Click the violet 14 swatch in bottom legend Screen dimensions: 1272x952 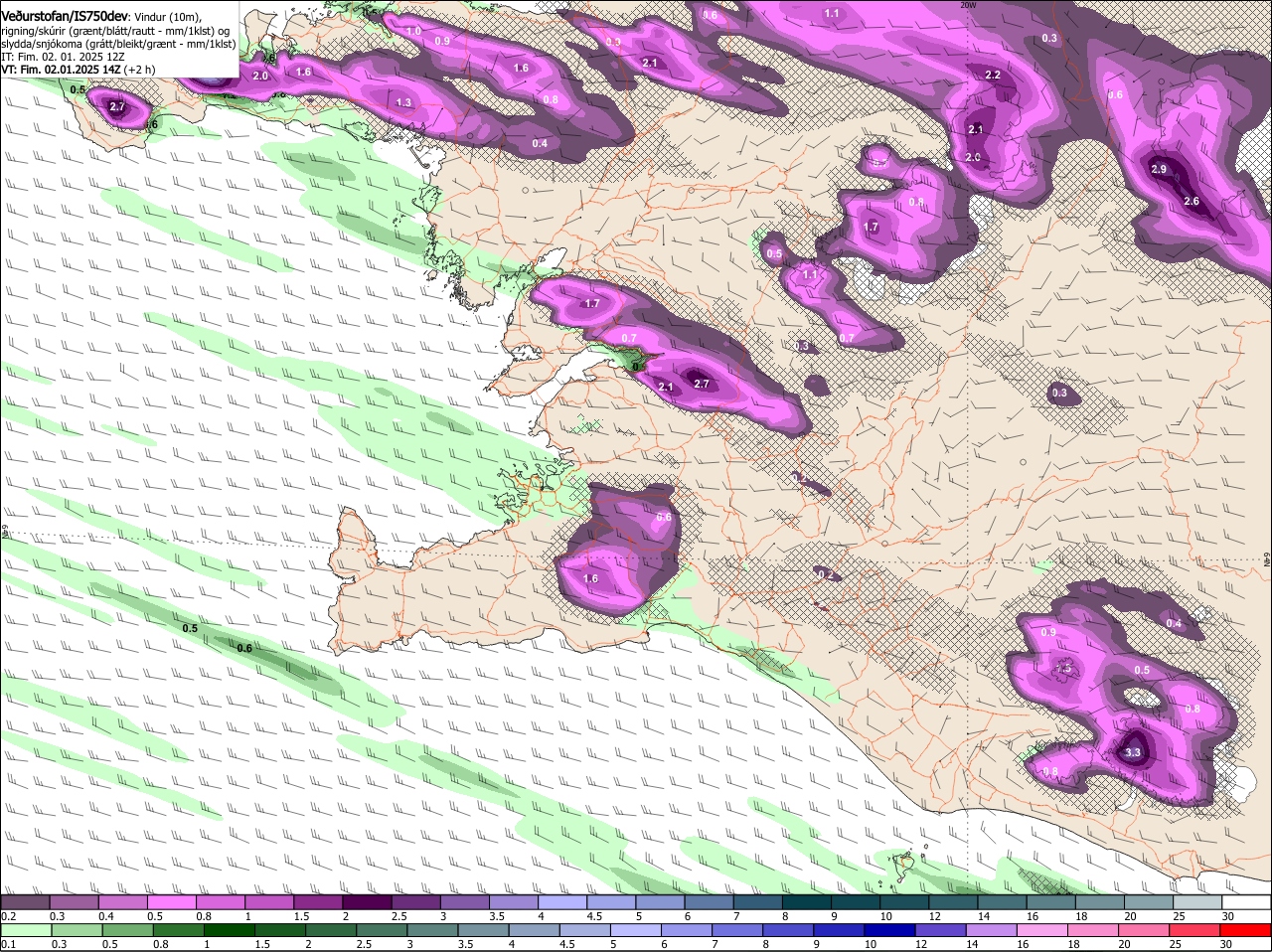click(x=992, y=930)
